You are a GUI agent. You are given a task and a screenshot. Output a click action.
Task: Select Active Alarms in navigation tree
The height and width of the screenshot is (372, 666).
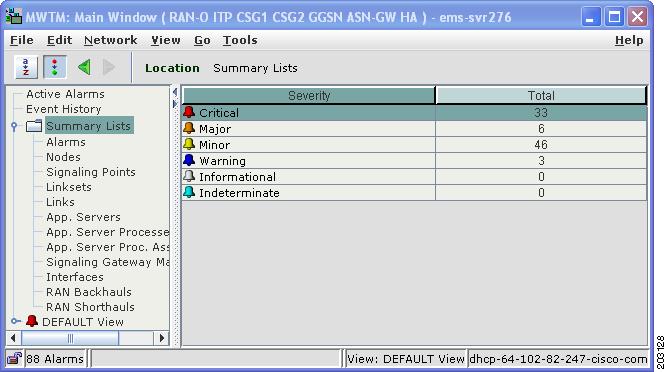tap(65, 94)
